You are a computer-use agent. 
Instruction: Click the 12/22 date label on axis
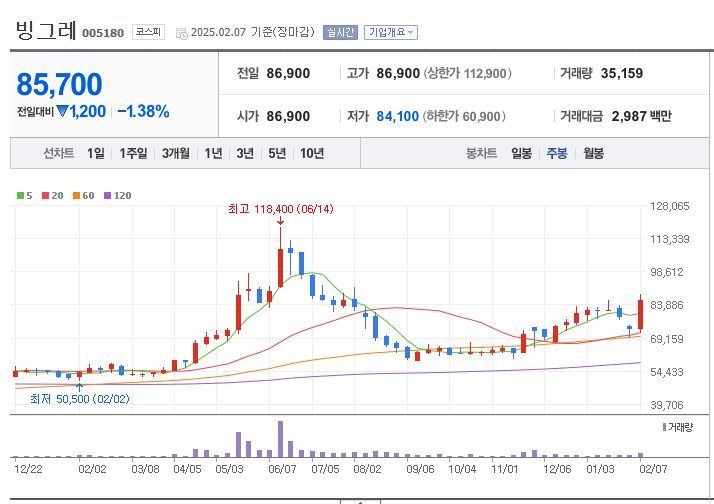28,469
